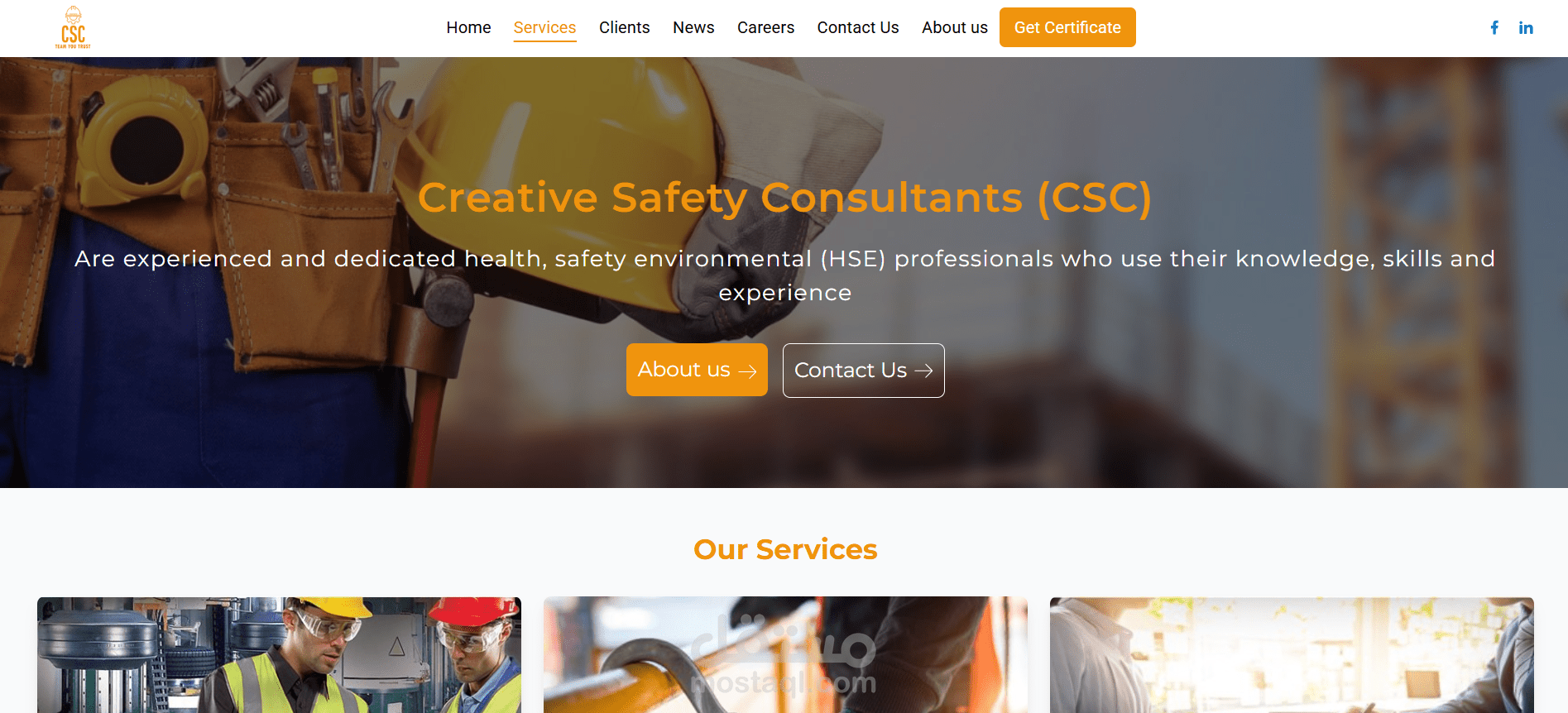1568x713 pixels.
Task: Click the Our Services heading
Action: click(785, 549)
